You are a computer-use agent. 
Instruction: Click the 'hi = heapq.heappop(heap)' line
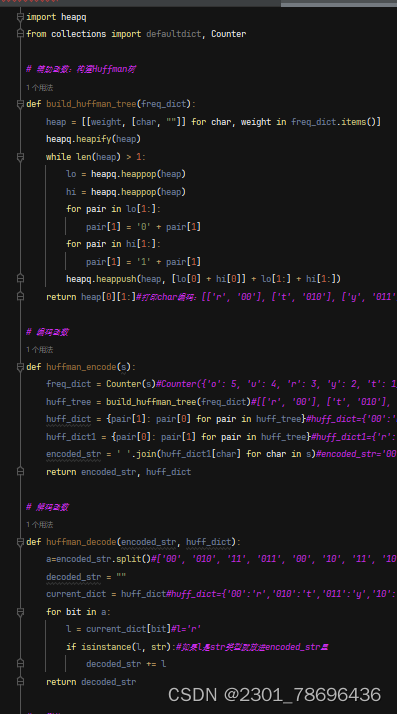pyautogui.click(x=126, y=192)
